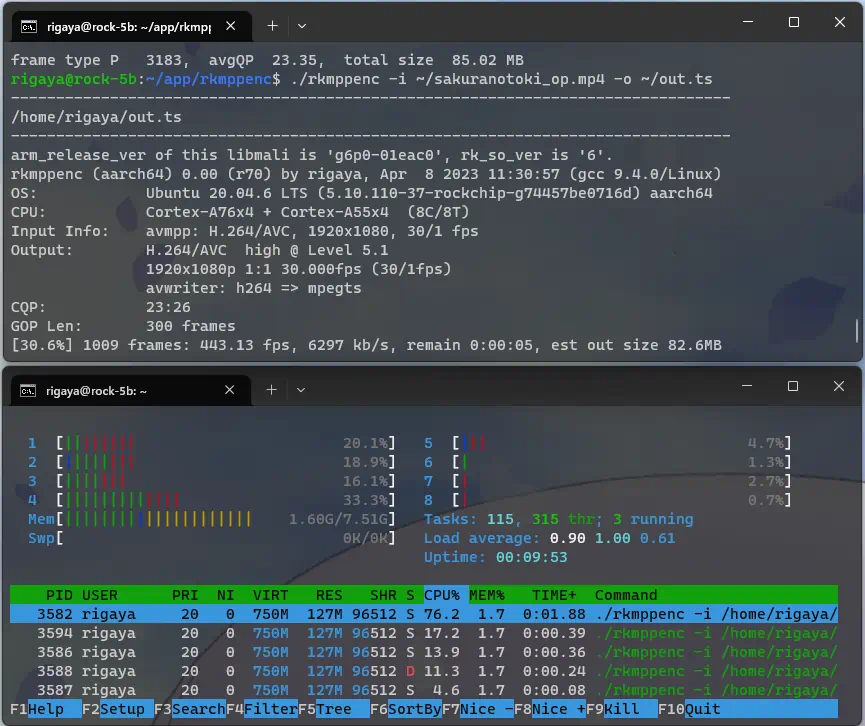Select the rigaya@rock-5b: ~/app/rkmpp tab
This screenshot has height=726, width=865.
(132, 26)
